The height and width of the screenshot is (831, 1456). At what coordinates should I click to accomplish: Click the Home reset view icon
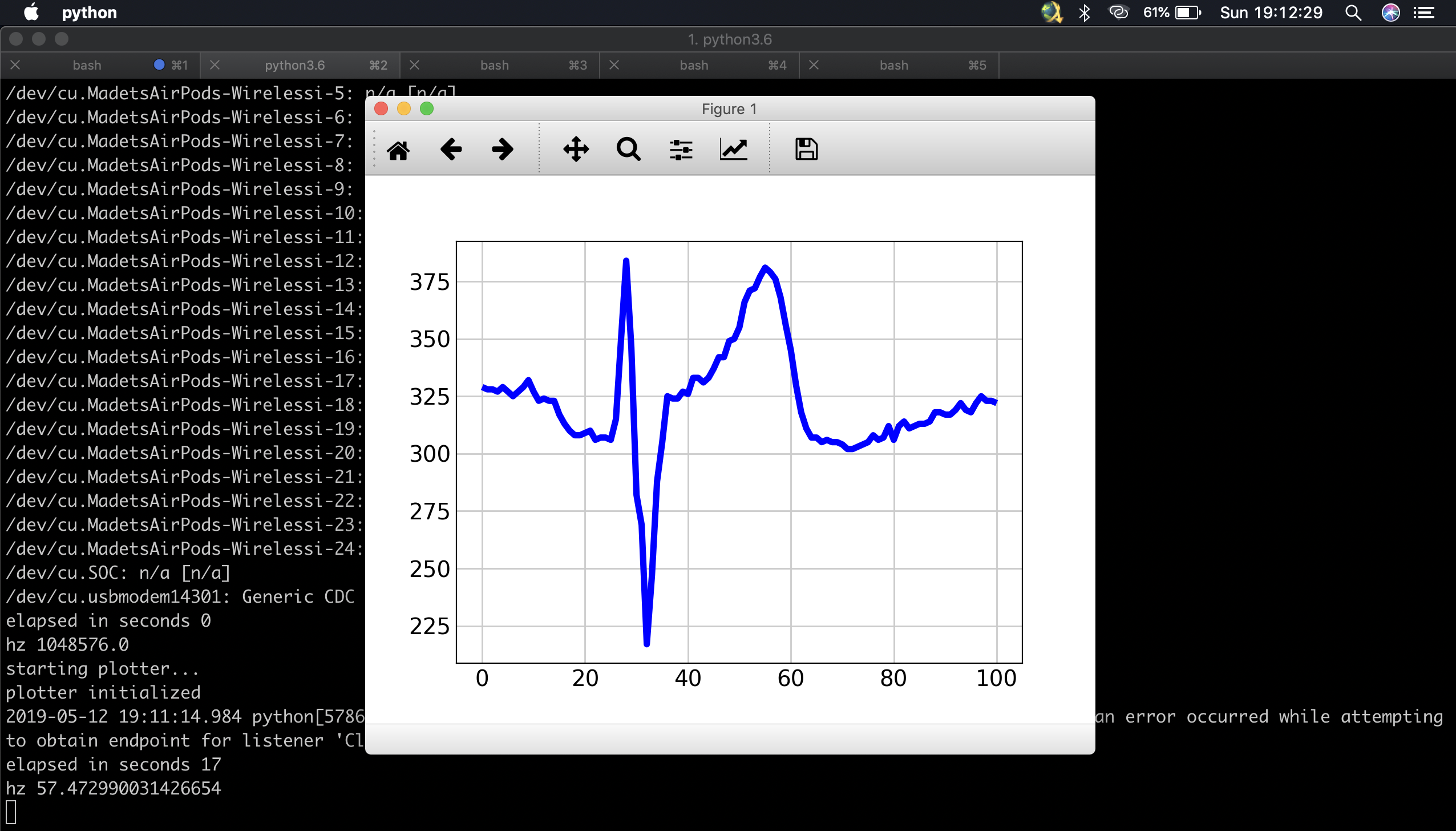pos(398,150)
